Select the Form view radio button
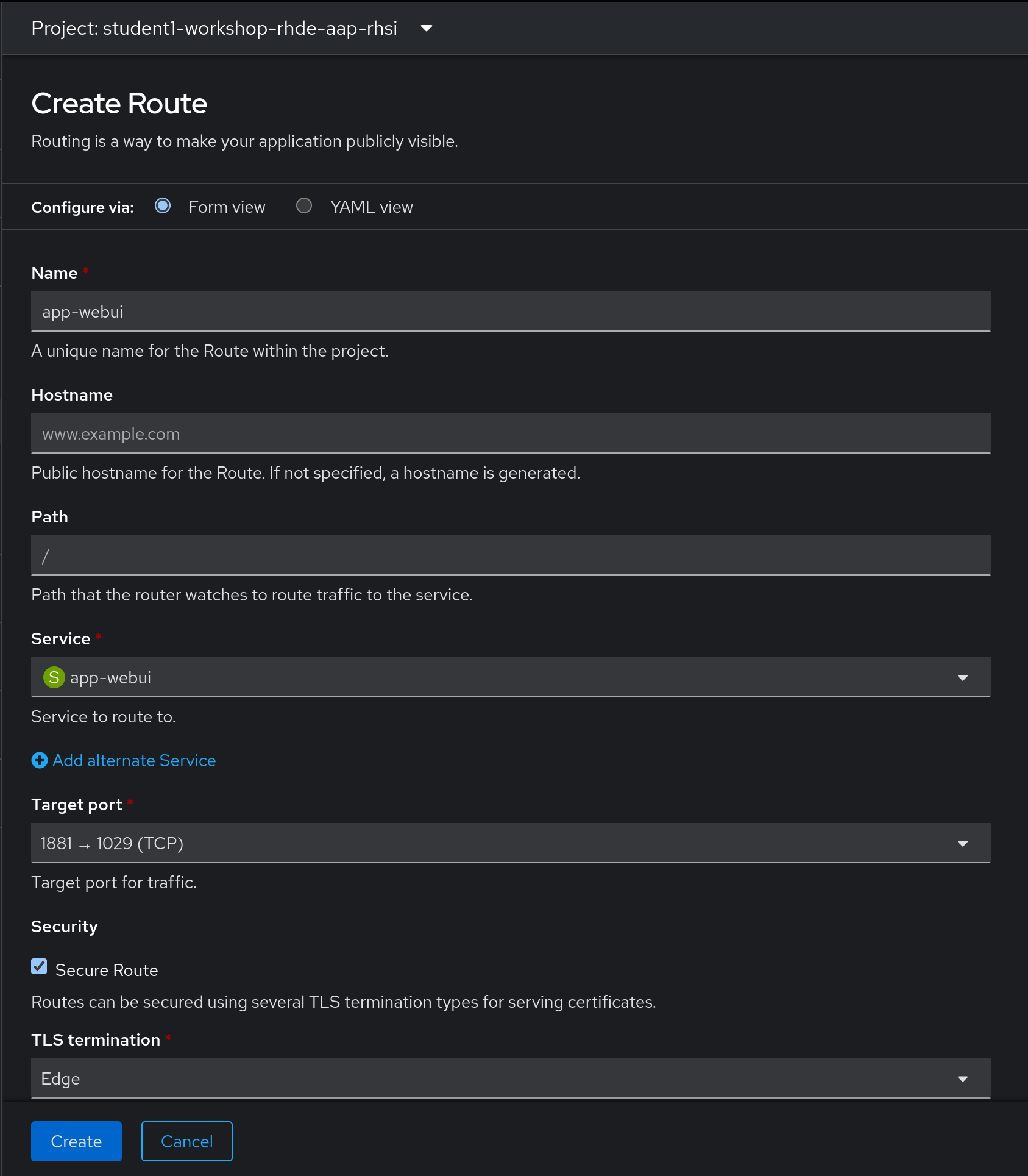The width and height of the screenshot is (1028, 1176). point(163,206)
